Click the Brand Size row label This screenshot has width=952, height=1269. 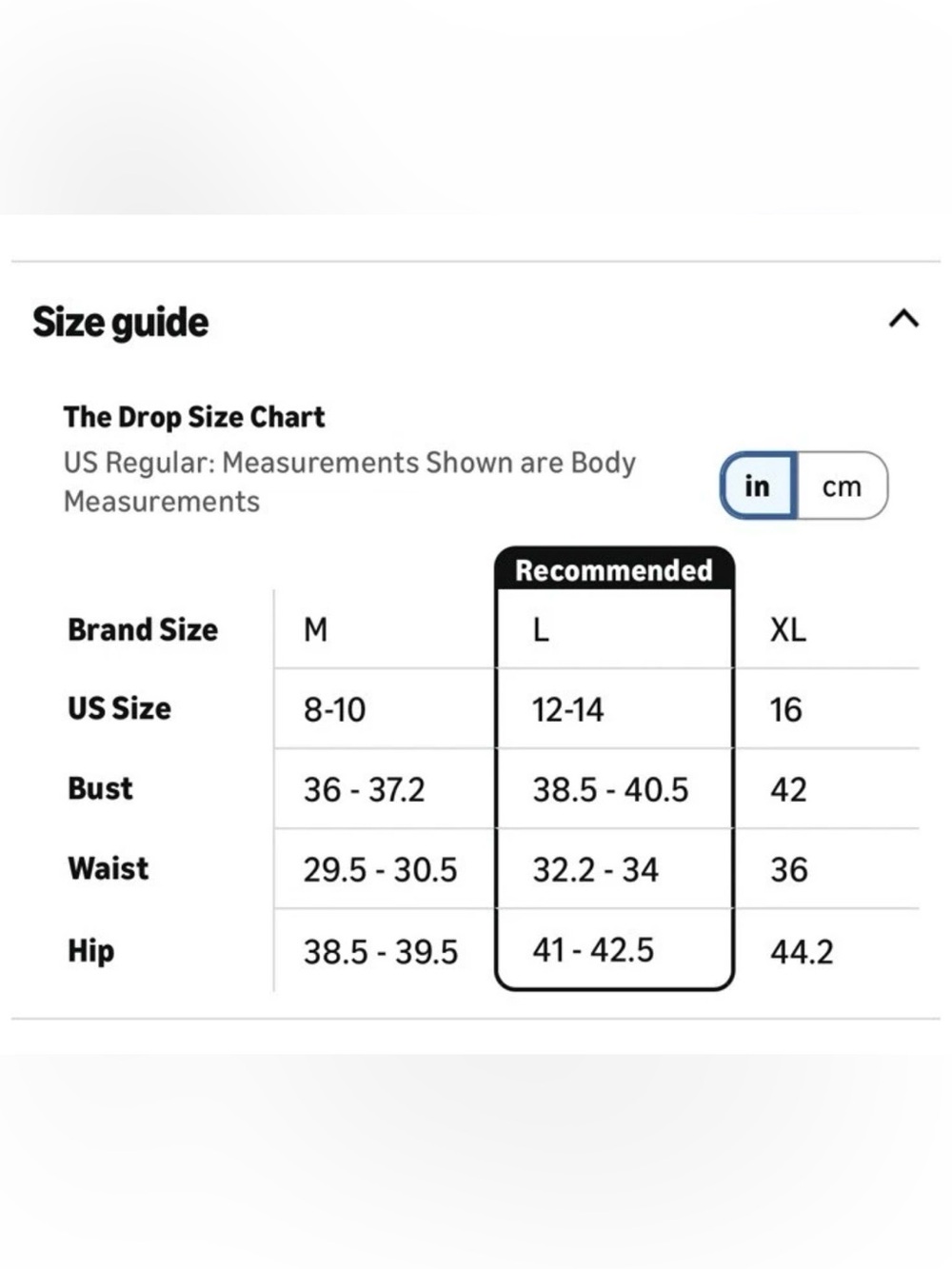[x=143, y=629]
